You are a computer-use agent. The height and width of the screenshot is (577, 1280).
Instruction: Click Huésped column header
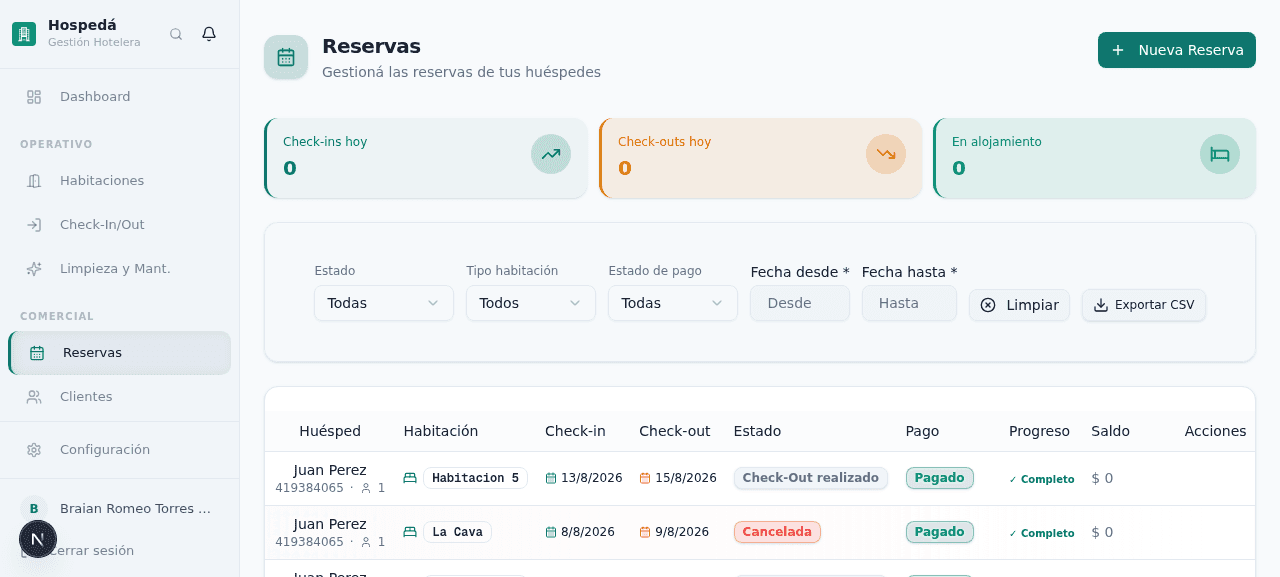[330, 431]
